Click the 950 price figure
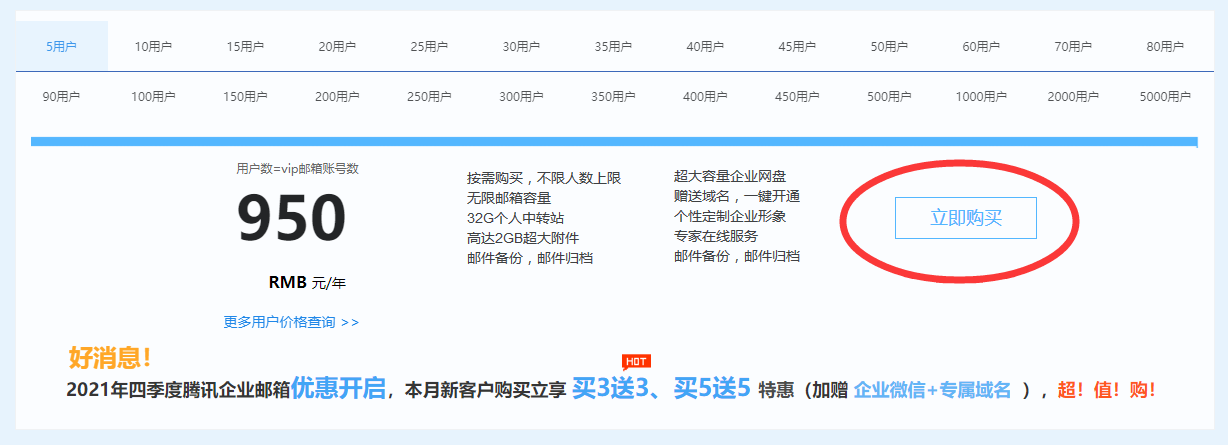The height and width of the screenshot is (445, 1228). [x=291, y=217]
